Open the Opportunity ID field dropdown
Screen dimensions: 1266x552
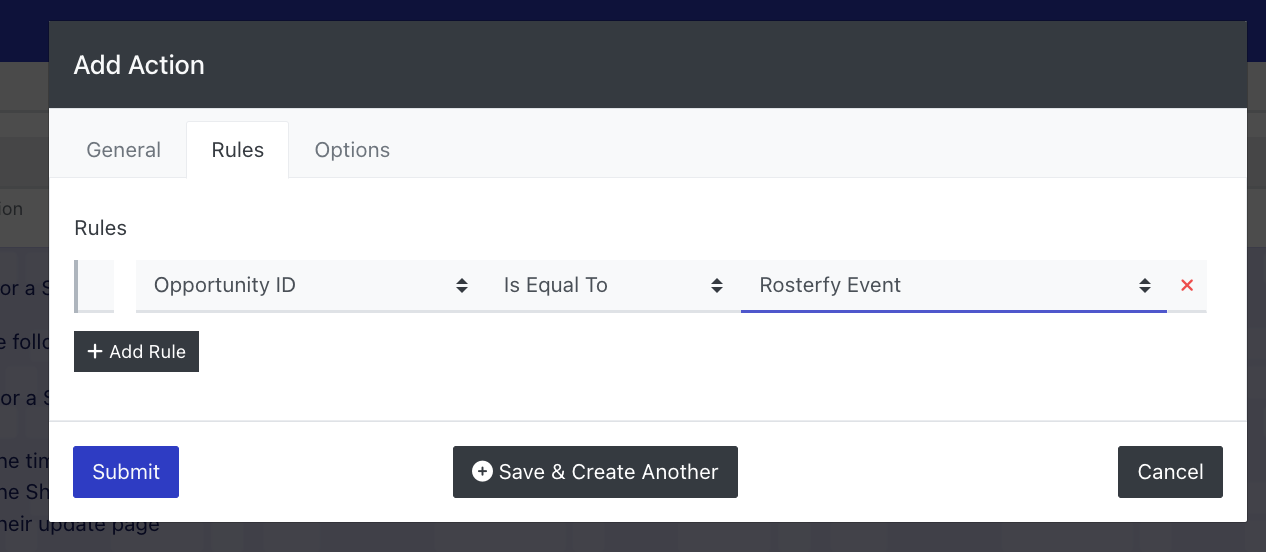311,286
